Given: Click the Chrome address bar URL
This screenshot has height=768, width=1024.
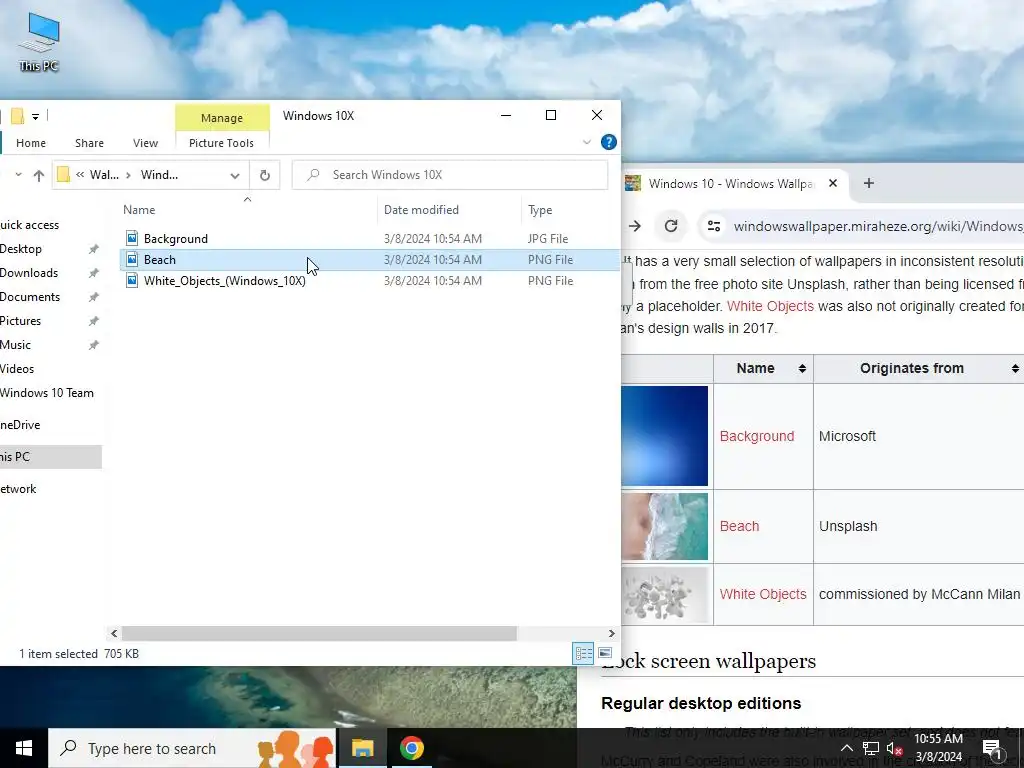Looking at the screenshot, I should [878, 227].
